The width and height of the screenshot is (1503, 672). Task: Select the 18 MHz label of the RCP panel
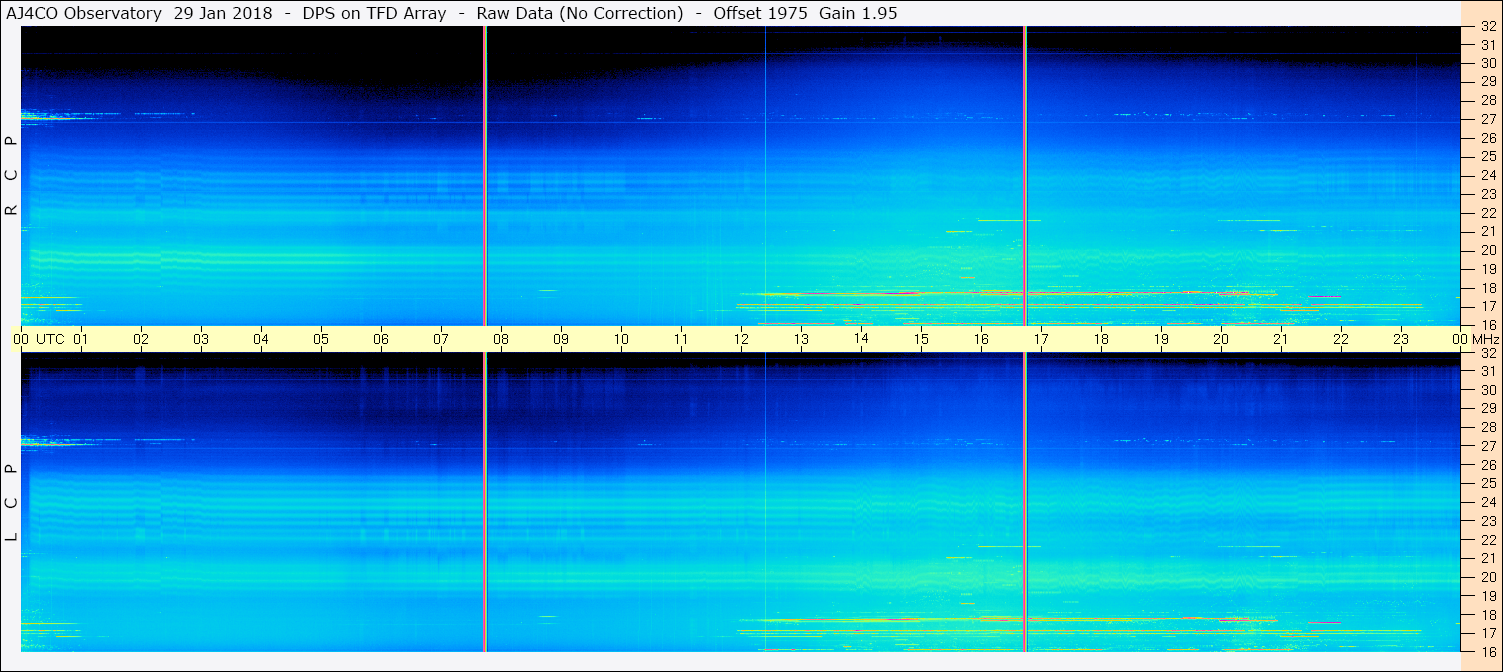[x=1487, y=288]
